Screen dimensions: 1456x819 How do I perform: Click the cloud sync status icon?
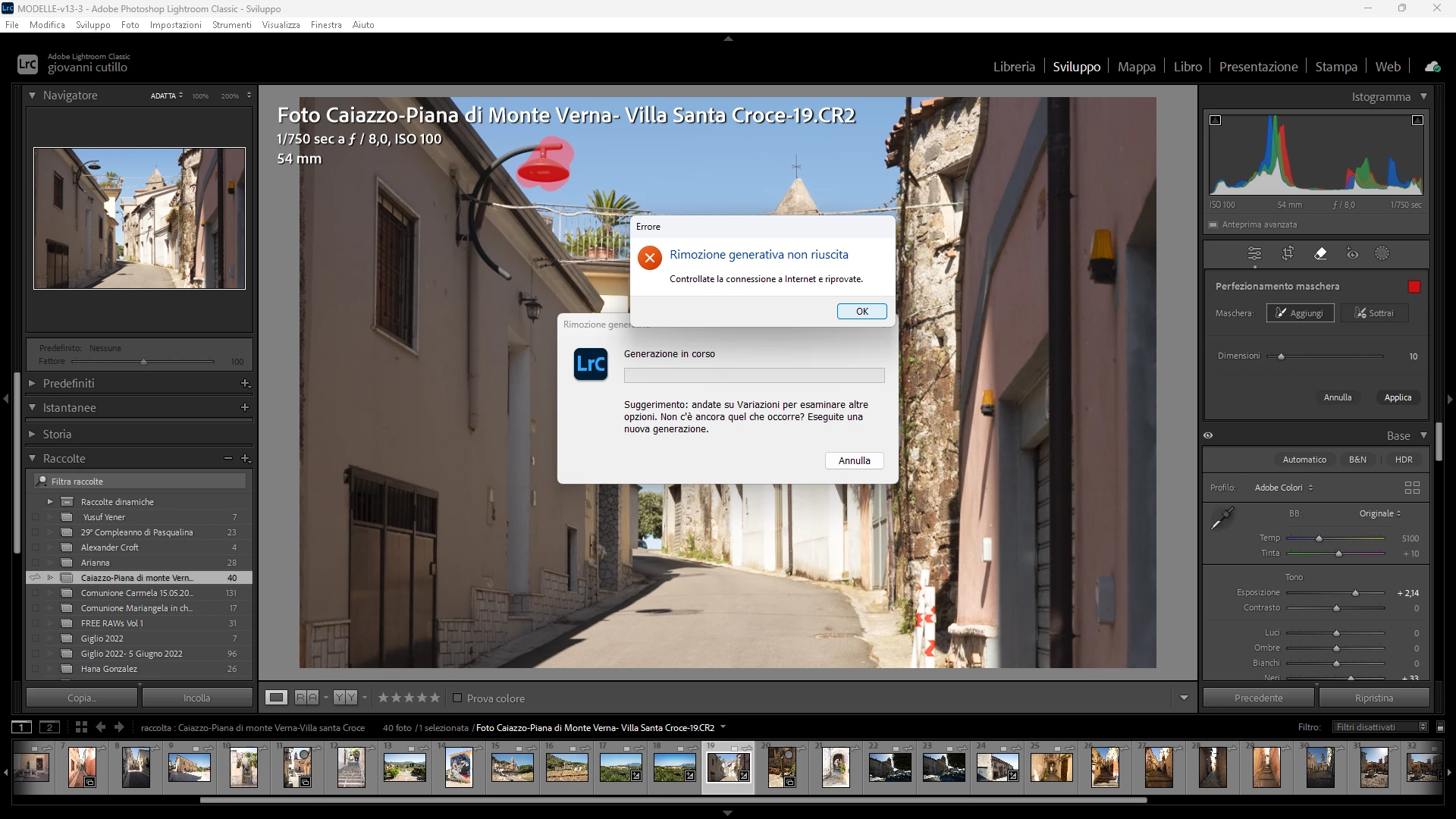pos(1432,67)
